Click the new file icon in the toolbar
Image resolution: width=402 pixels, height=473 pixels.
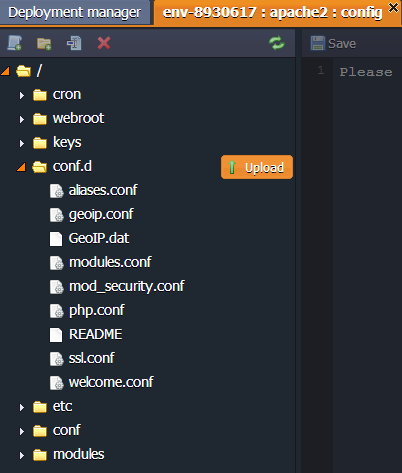pos(15,43)
